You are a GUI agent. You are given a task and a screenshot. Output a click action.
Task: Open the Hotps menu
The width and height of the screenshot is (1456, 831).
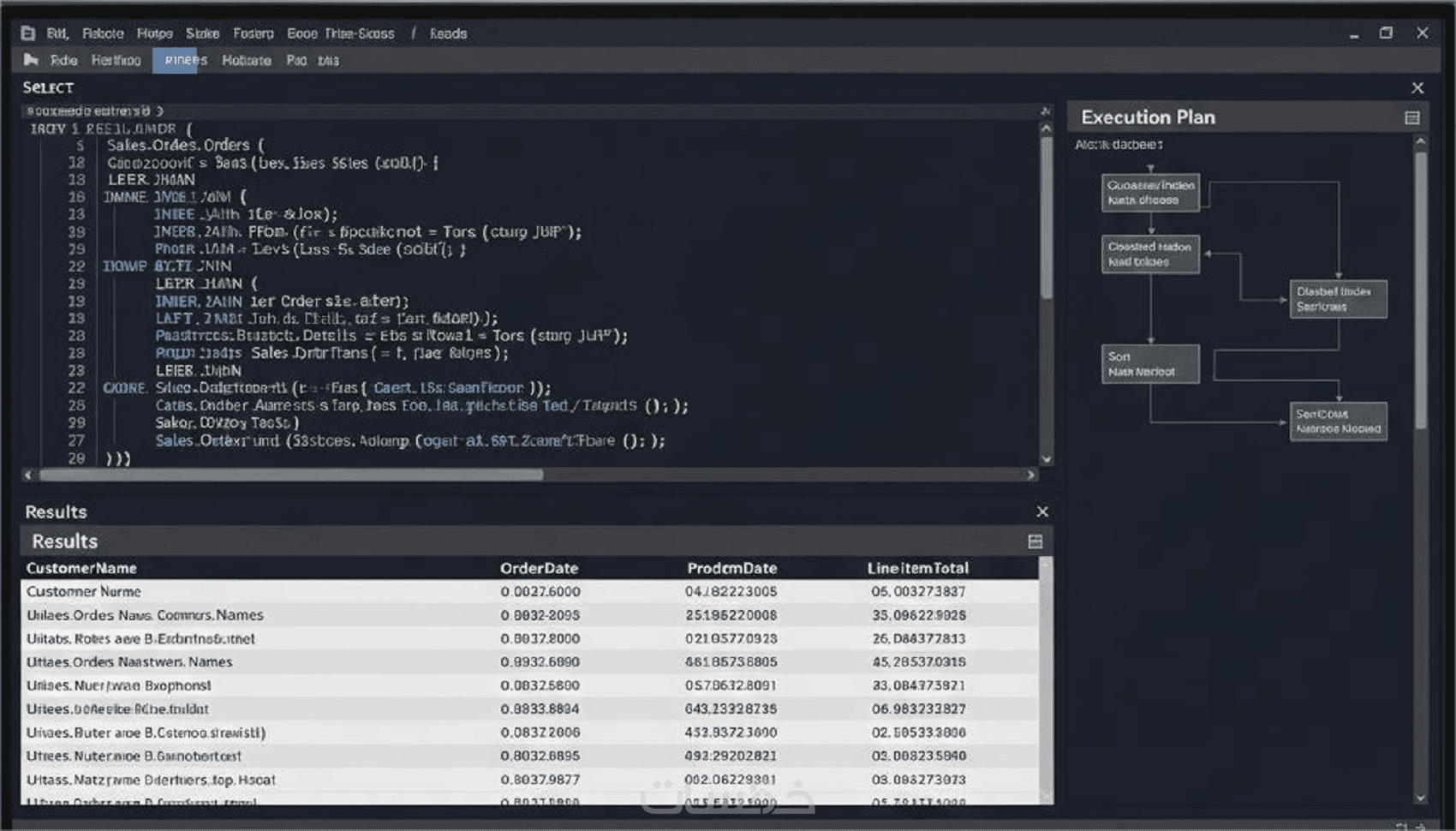click(x=155, y=33)
